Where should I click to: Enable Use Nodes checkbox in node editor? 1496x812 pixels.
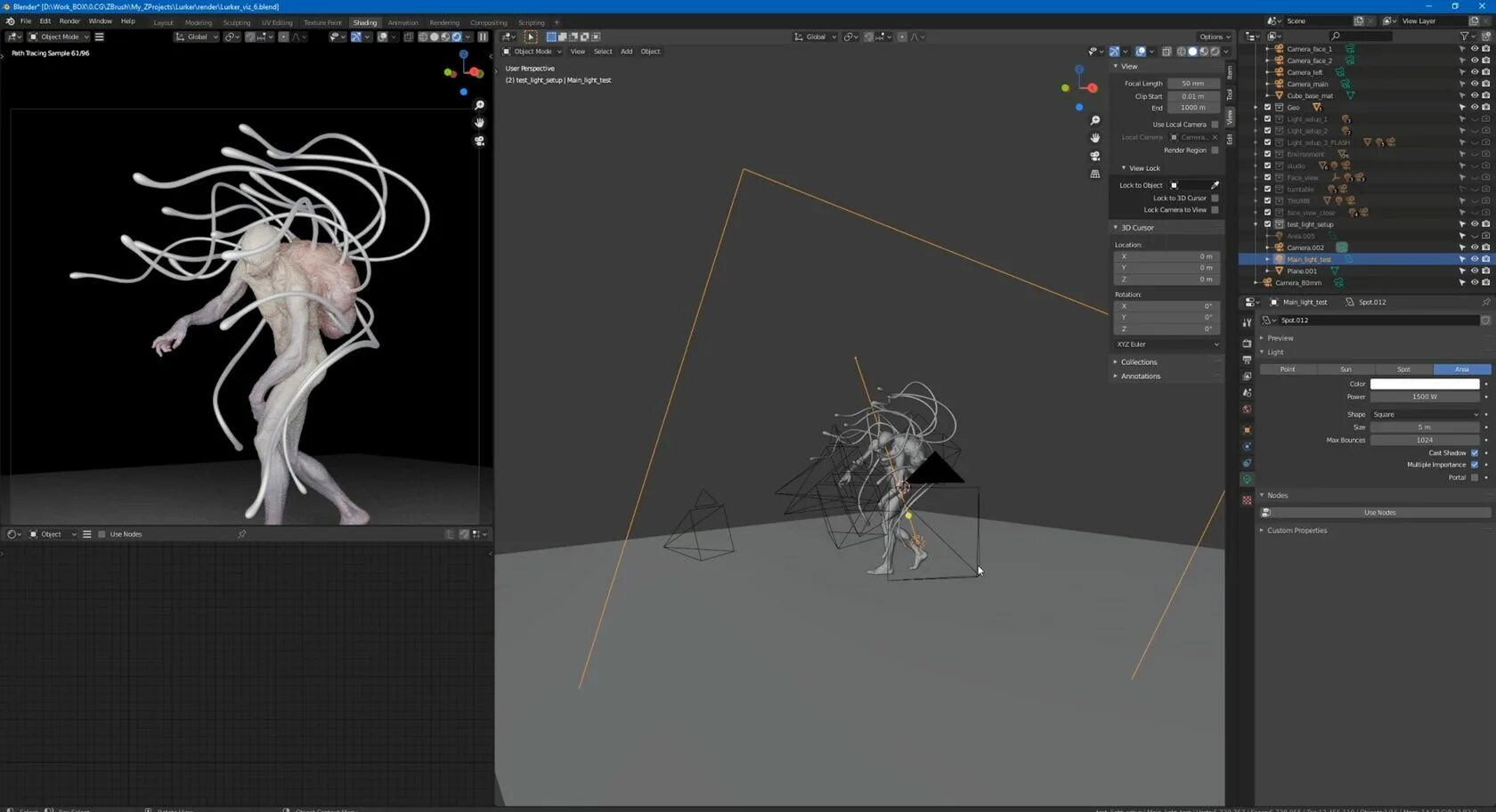point(102,534)
